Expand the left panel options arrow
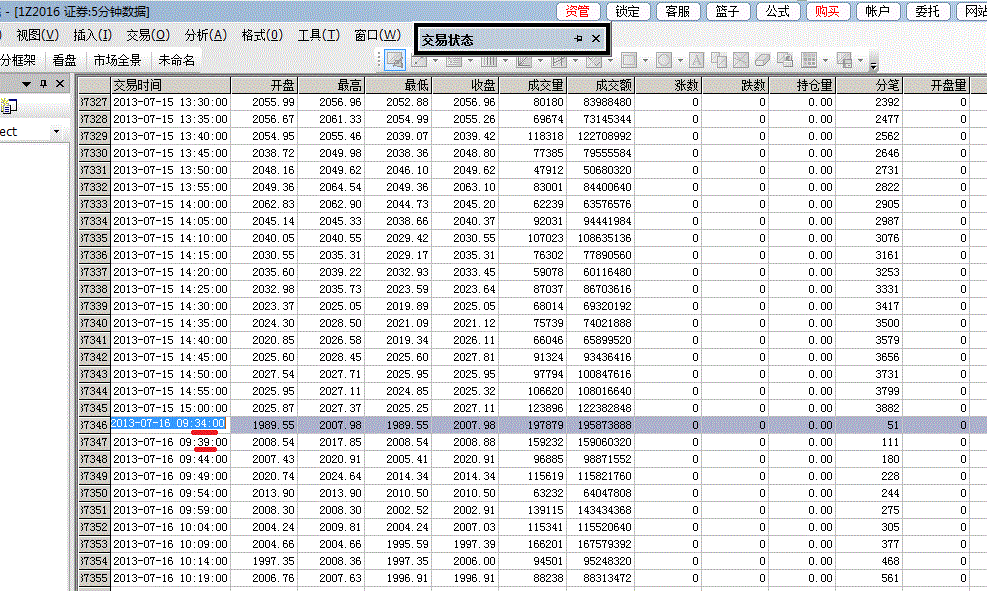 point(25,84)
